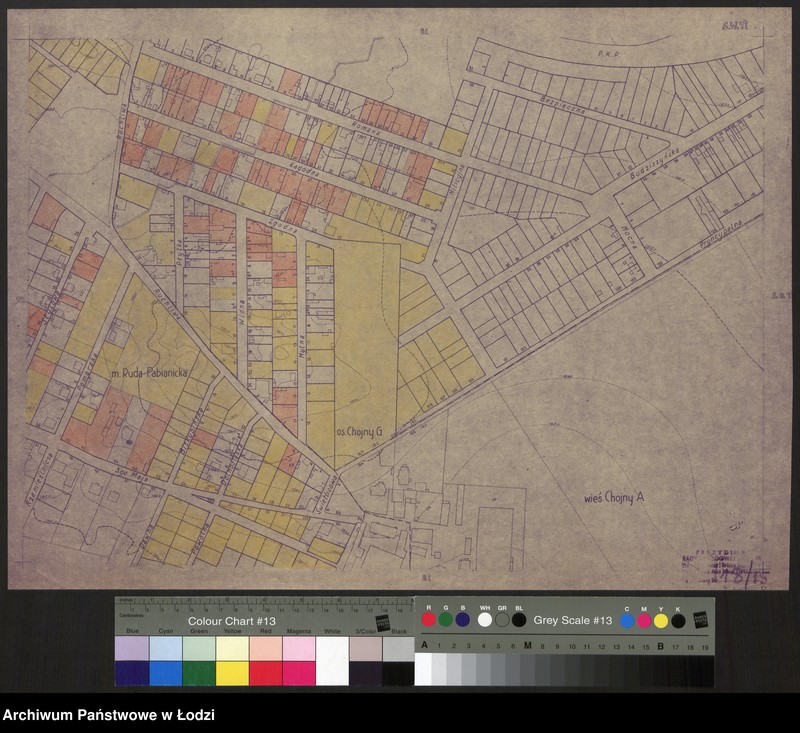Click the white patch under letter A
Screen dimensions: 800x733
coord(423,669)
